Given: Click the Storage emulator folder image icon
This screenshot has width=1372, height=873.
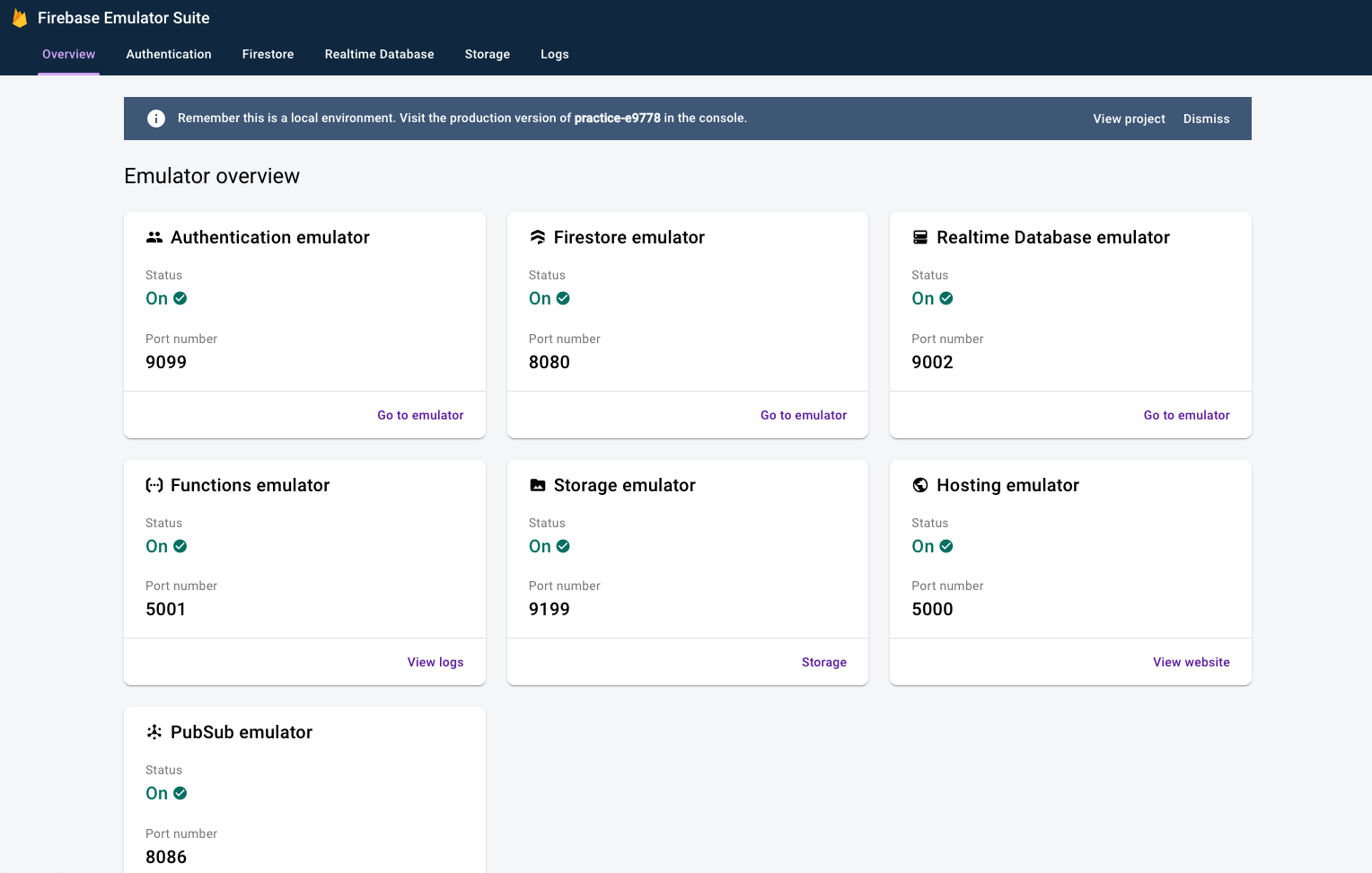Looking at the screenshot, I should point(538,485).
